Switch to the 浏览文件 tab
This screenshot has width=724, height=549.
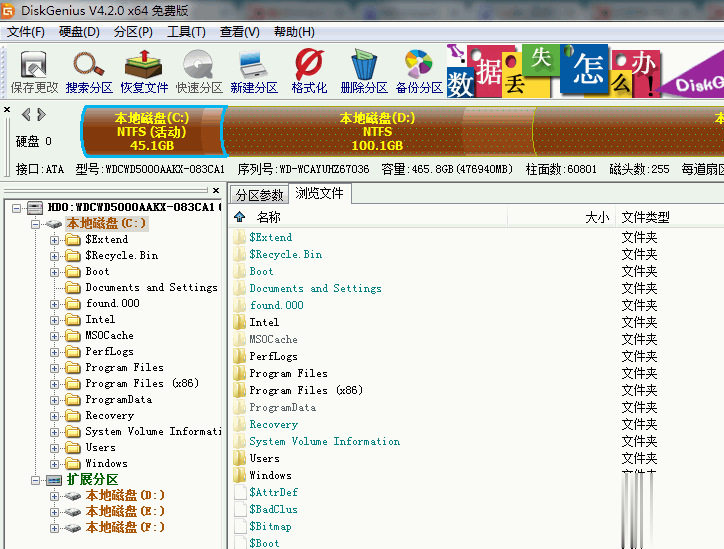pyautogui.click(x=320, y=193)
